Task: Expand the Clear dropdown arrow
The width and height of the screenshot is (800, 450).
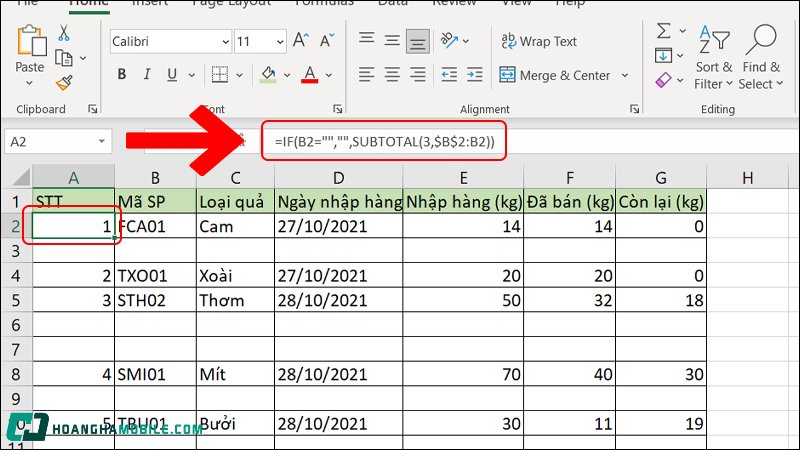Action: [x=680, y=80]
